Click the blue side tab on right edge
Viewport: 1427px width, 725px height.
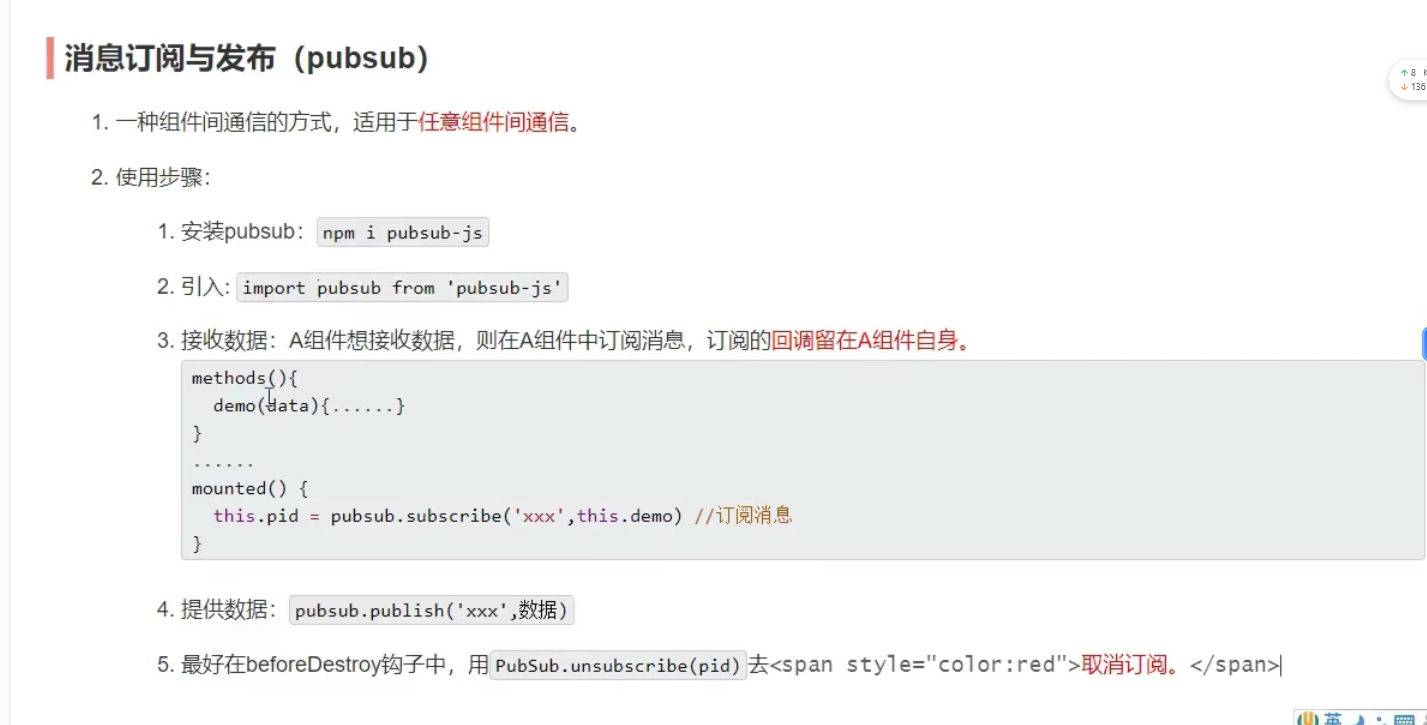pyautogui.click(x=1424, y=343)
